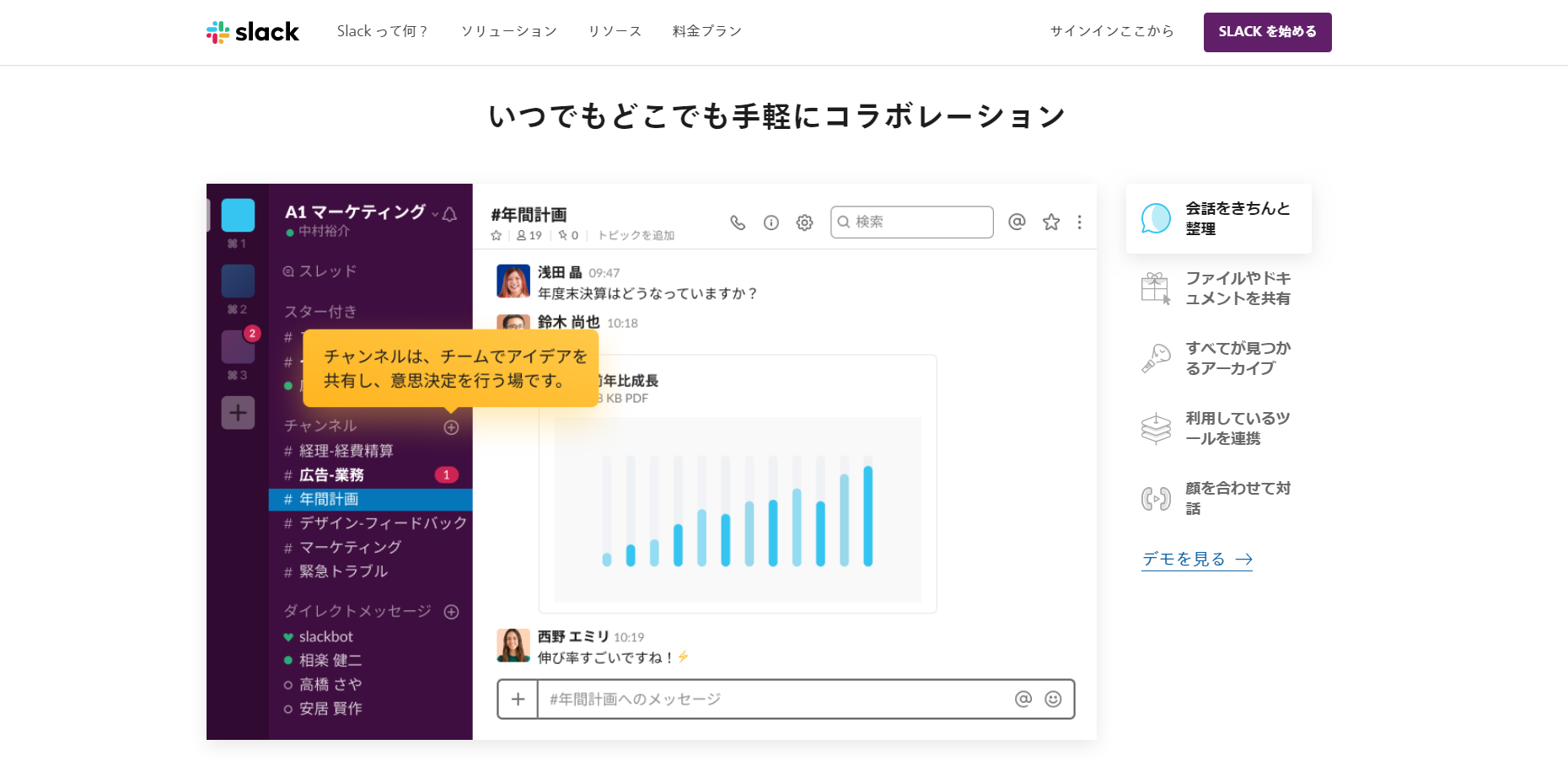Select the purple workspace with badge 2
Screen dimensions: 1568x782
click(238, 346)
